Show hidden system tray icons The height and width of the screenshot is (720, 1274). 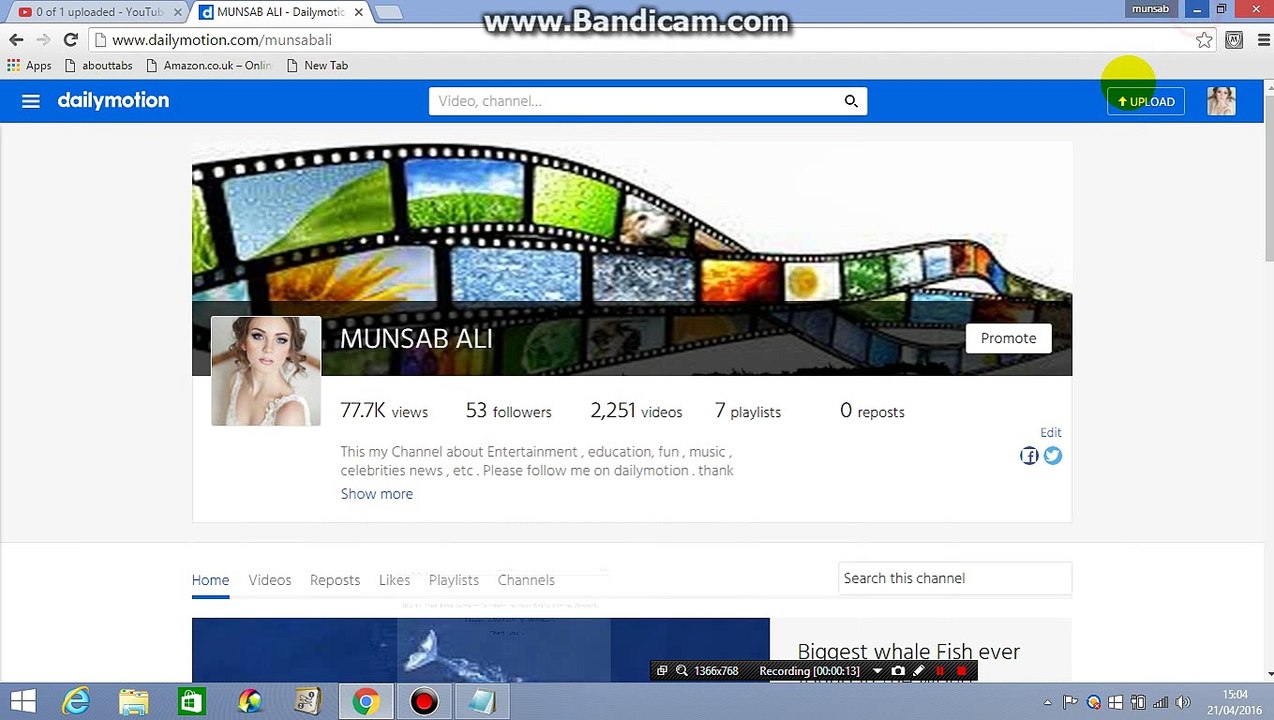pos(1047,702)
